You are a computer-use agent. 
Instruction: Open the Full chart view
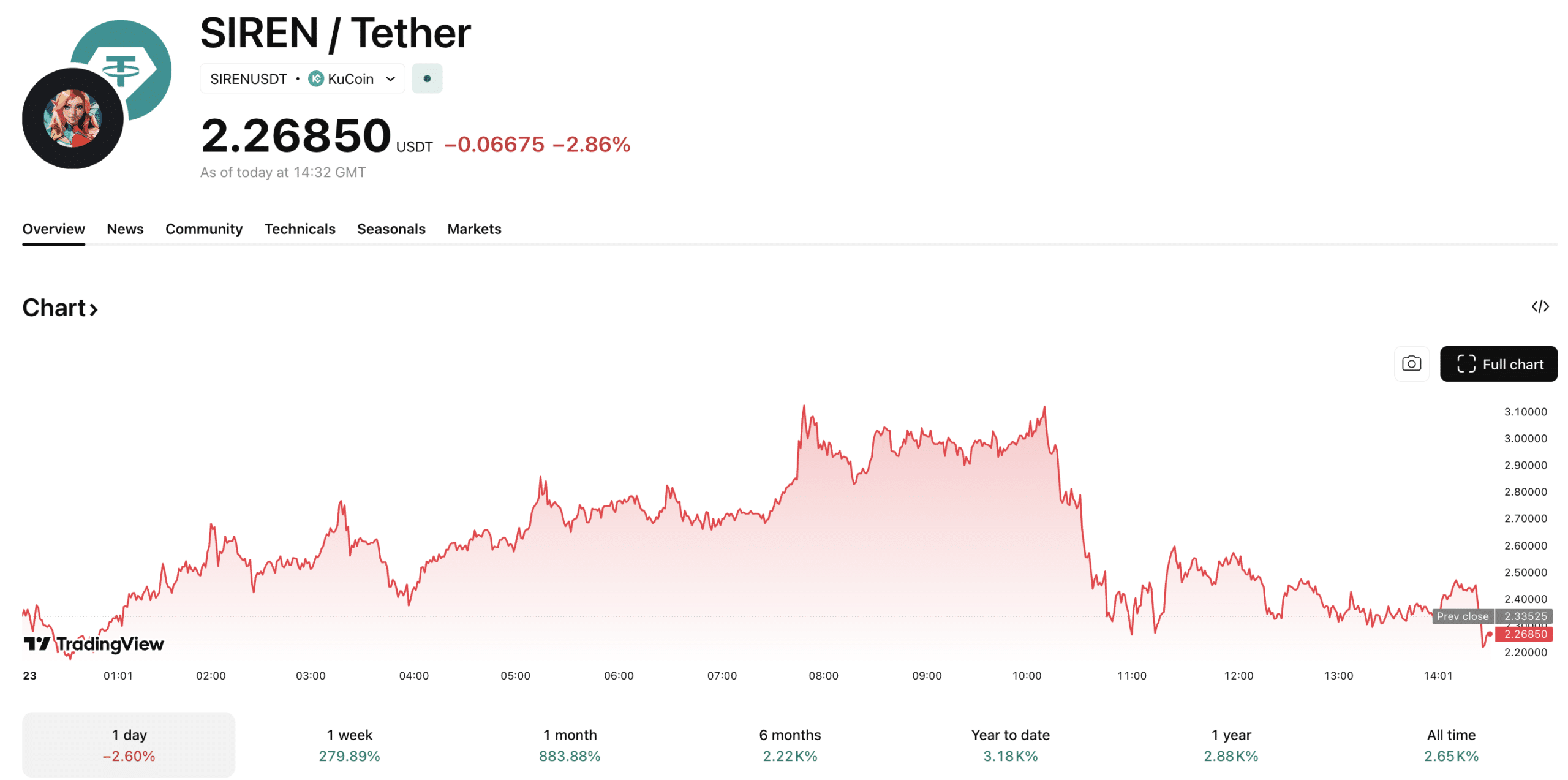click(1499, 363)
